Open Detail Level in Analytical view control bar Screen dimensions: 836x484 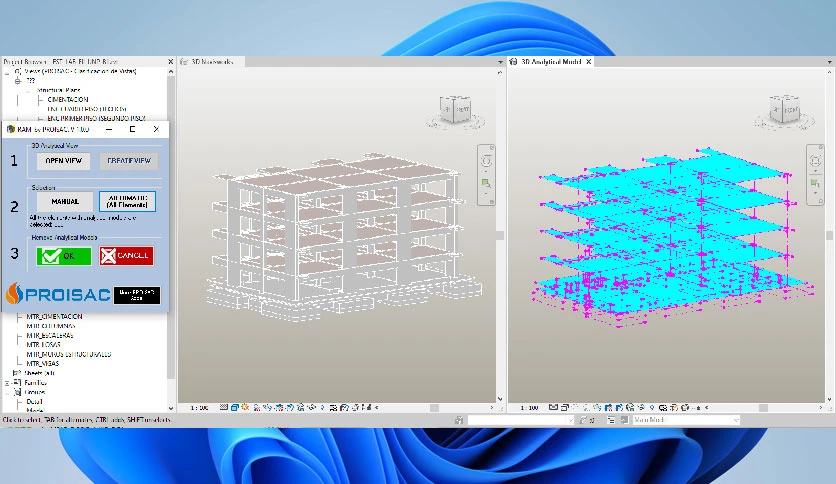click(x=553, y=407)
